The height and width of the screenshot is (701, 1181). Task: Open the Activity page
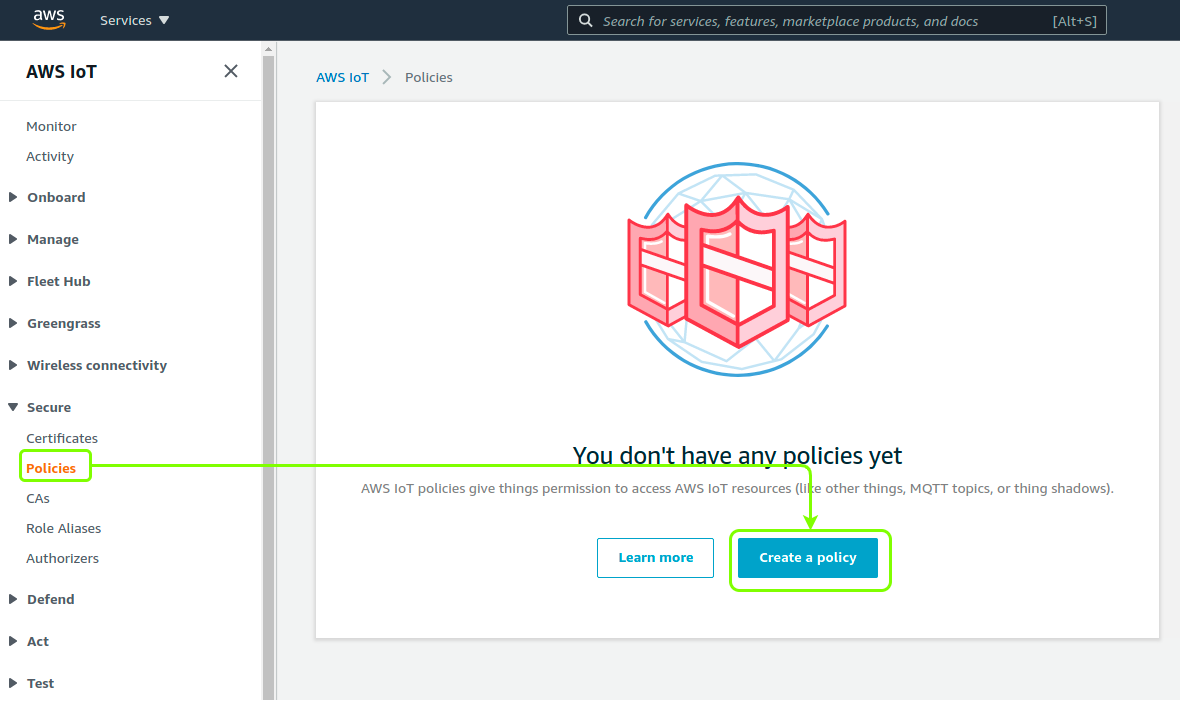[50, 157]
